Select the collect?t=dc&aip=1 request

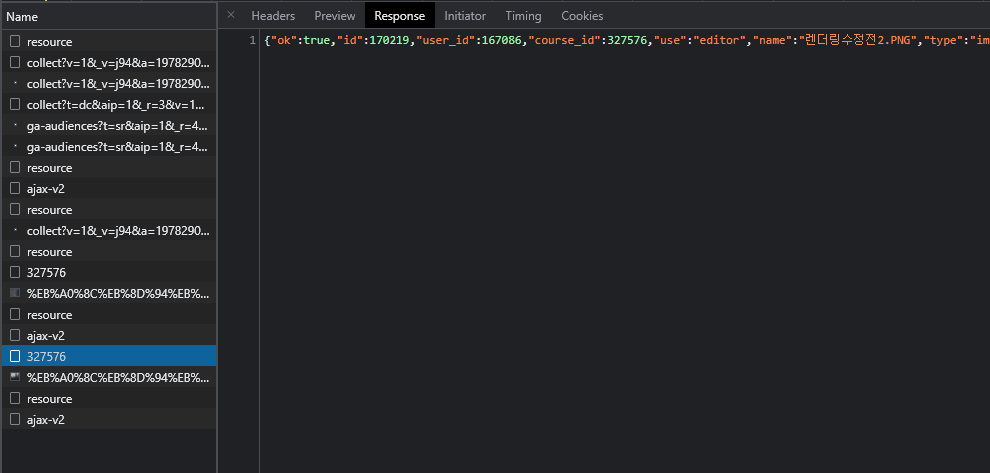pos(116,104)
